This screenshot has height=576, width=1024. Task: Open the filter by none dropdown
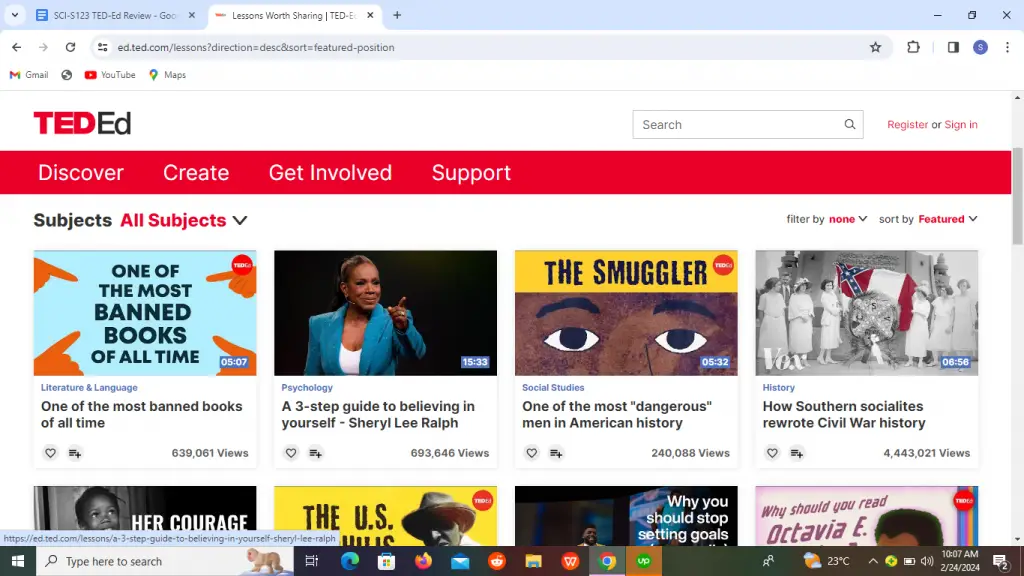click(x=847, y=219)
